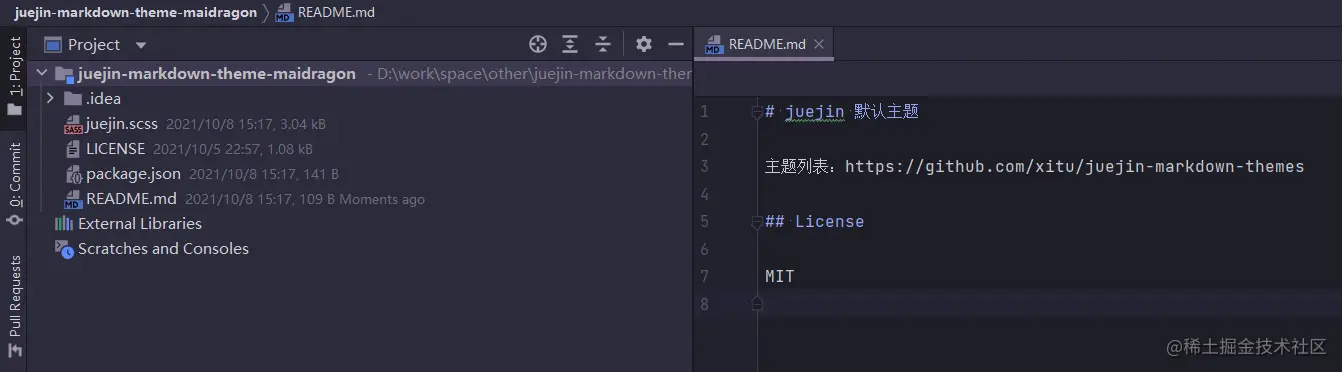Hide the Project panel with minus icon
This screenshot has height=372, width=1342.
(x=676, y=44)
